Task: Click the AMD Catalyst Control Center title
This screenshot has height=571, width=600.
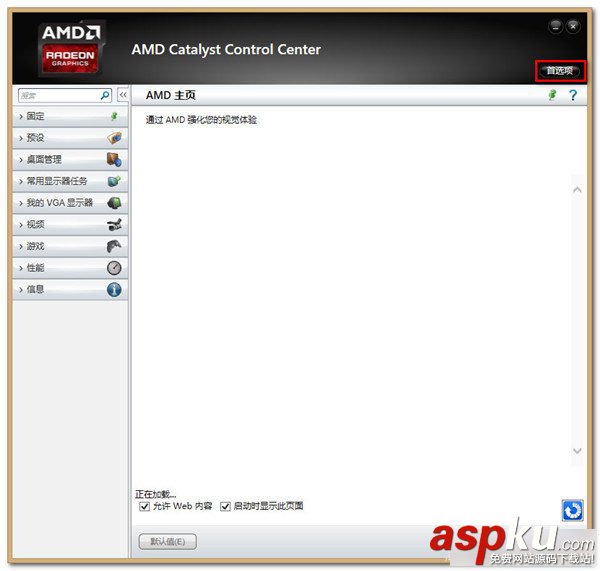Action: [226, 49]
